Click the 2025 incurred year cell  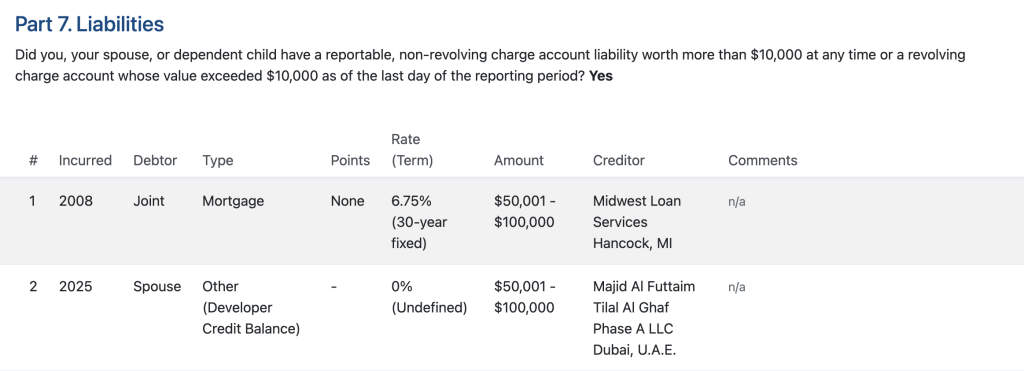tap(75, 287)
